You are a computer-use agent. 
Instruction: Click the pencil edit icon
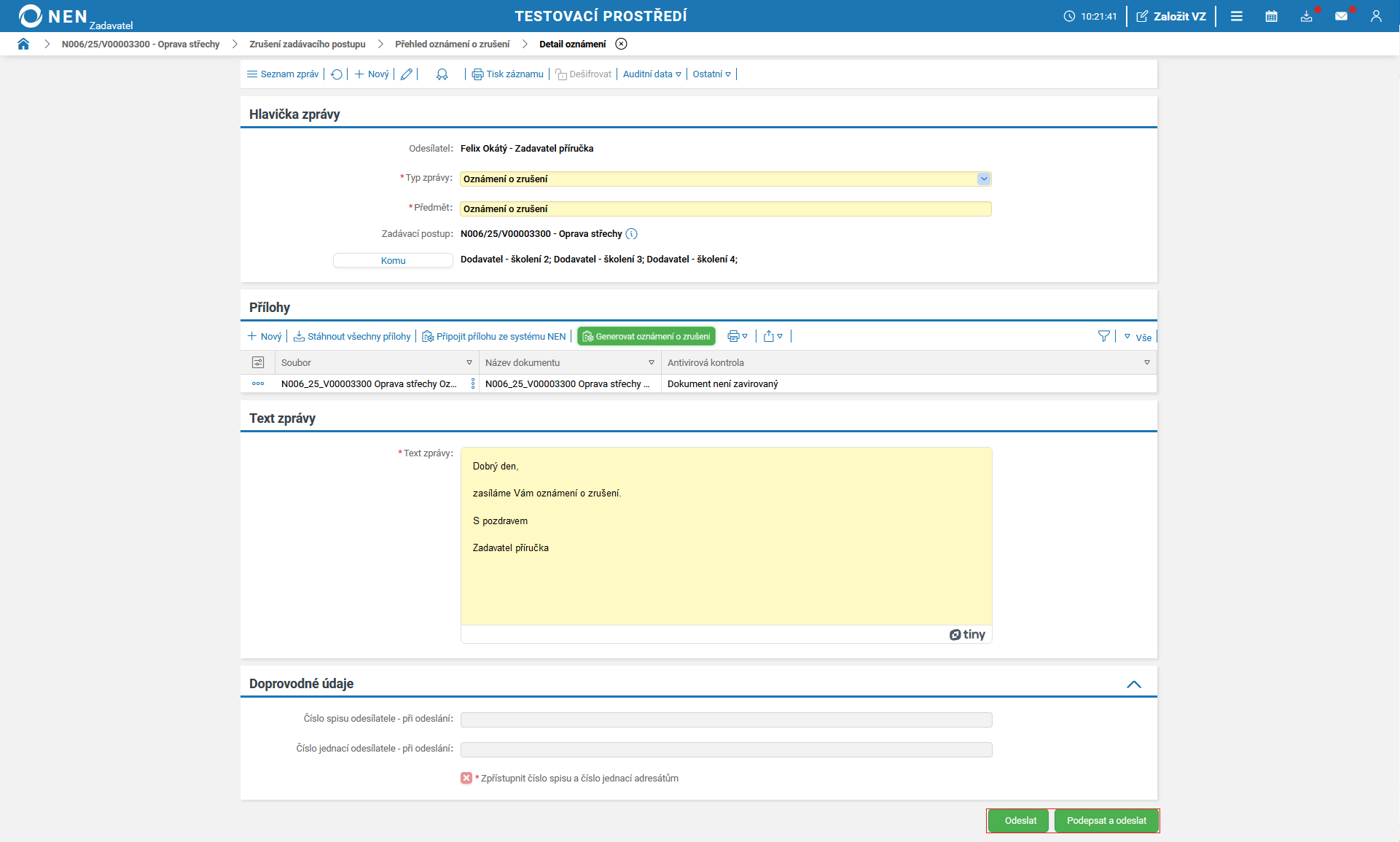point(407,74)
